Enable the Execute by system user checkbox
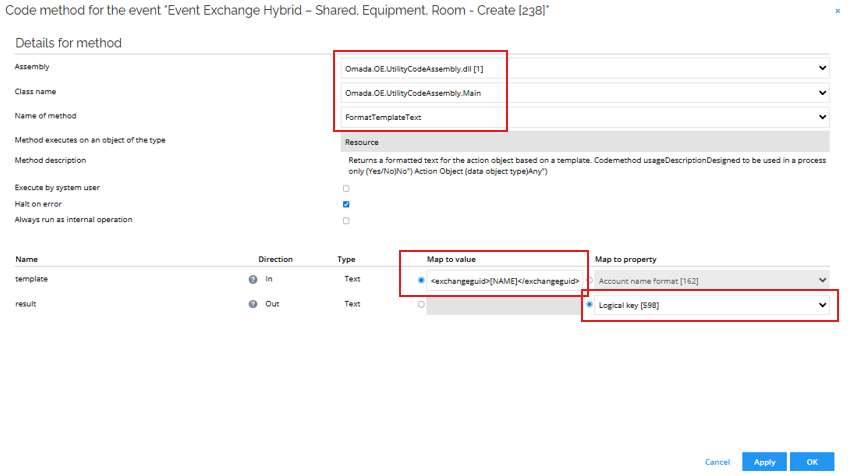This screenshot has width=852, height=476. (x=346, y=188)
